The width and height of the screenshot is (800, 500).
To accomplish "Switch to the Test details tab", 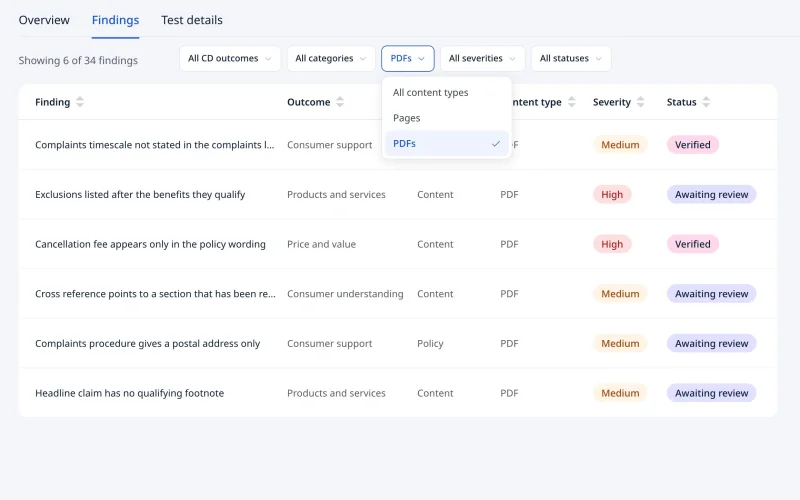I will pyautogui.click(x=192, y=20).
